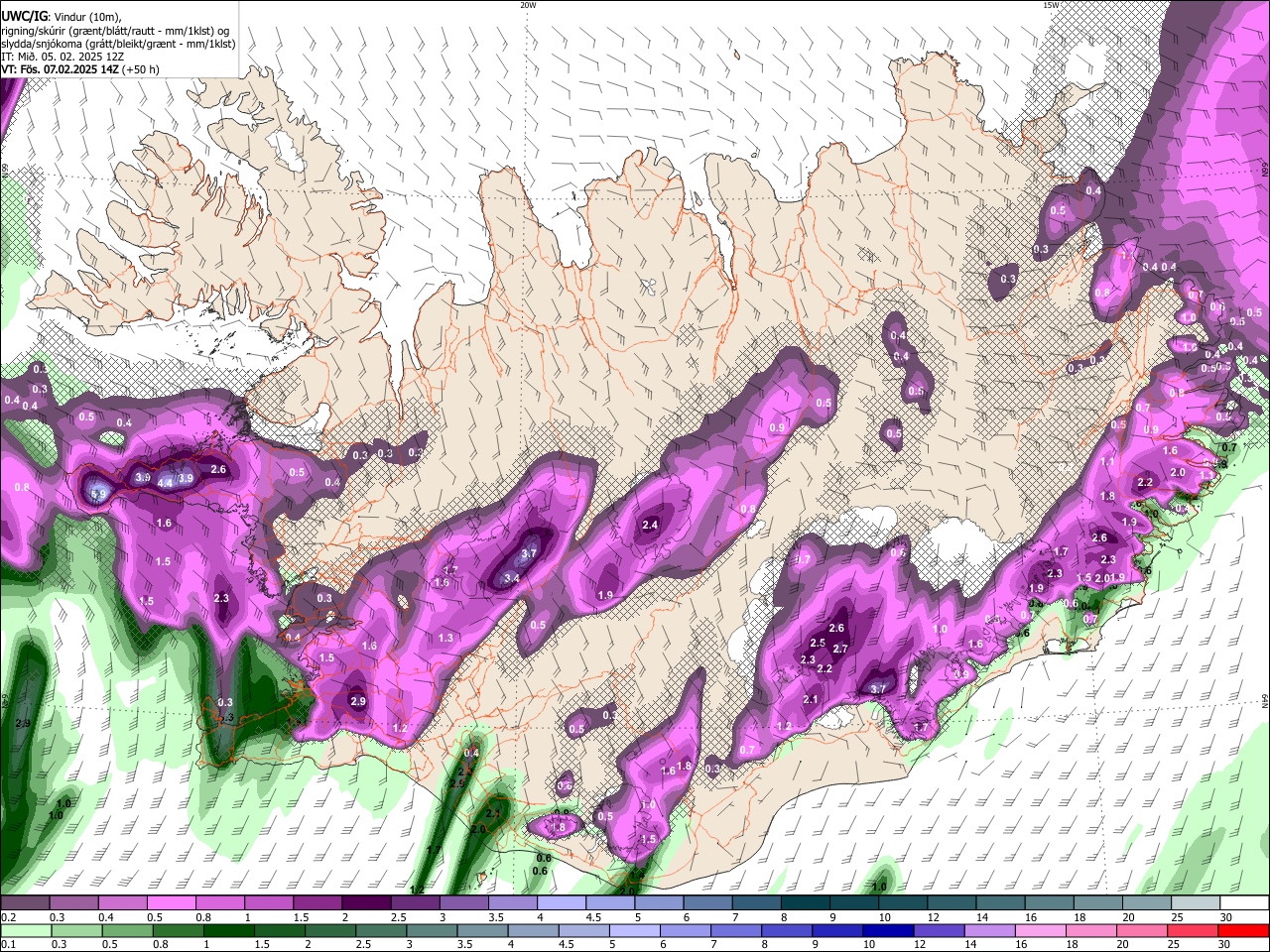Viewport: 1270px width, 952px height.
Task: Click the "(+50 h)" forecast offset
Action: tap(140, 69)
